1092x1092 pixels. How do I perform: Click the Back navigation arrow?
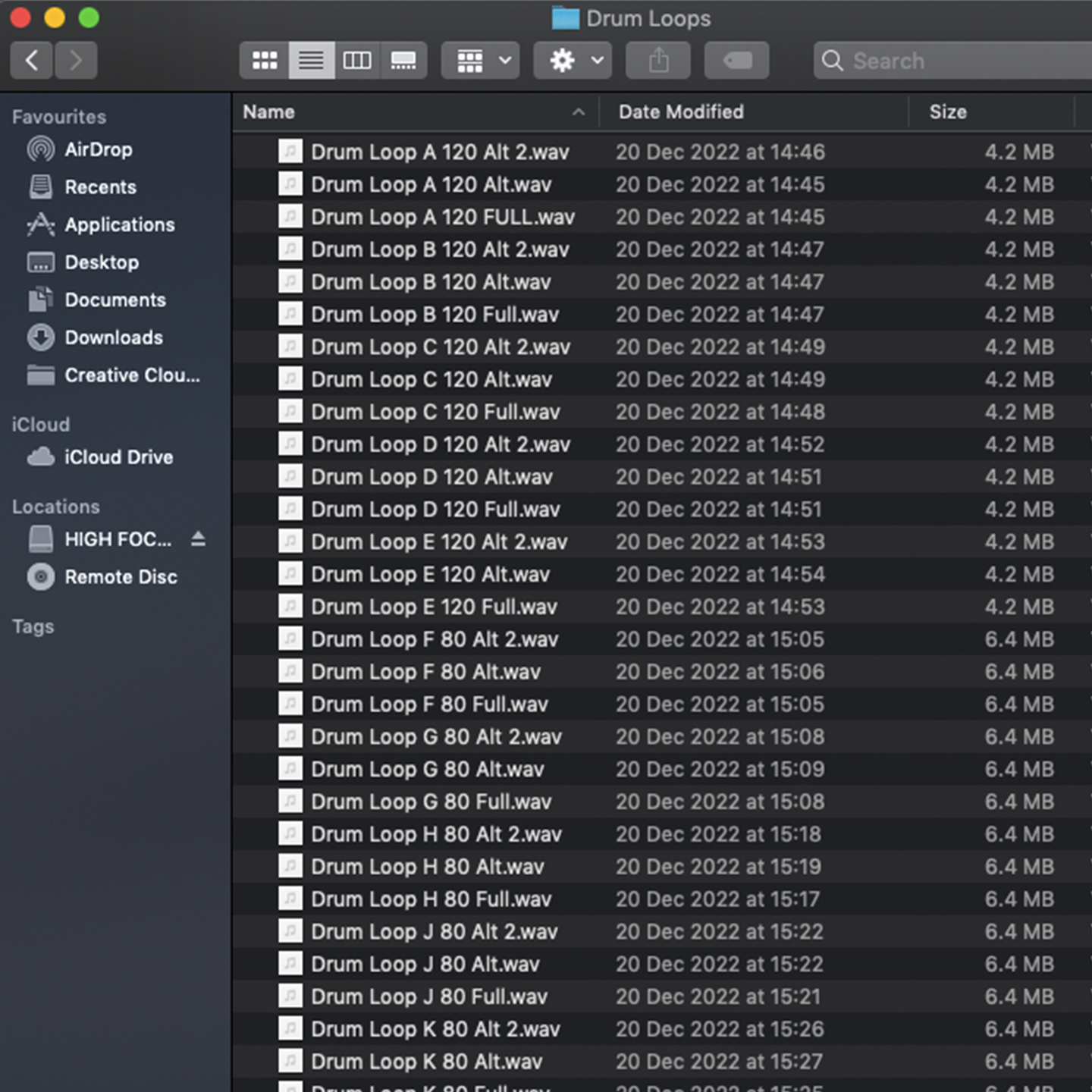pyautogui.click(x=32, y=61)
